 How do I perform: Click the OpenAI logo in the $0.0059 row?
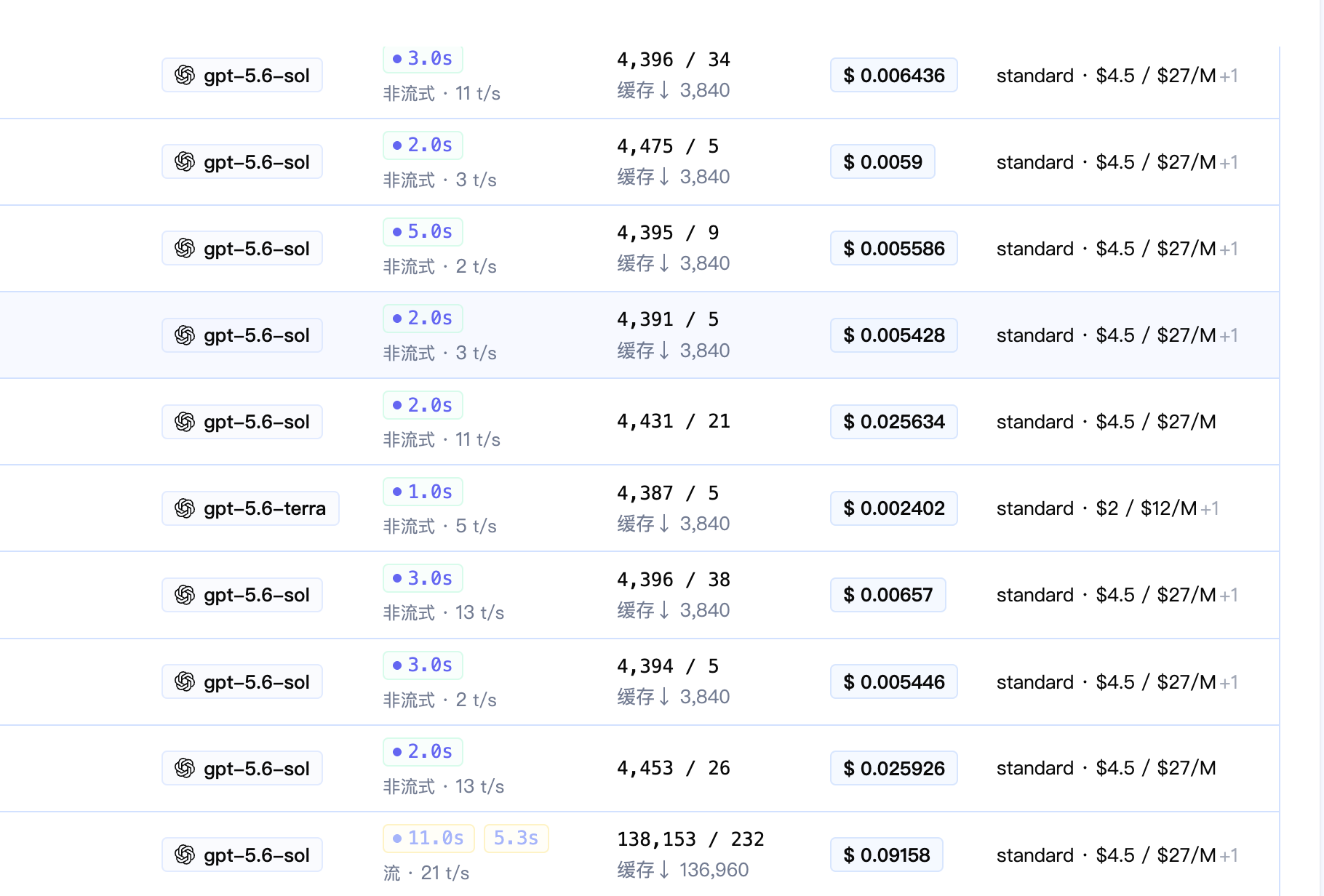[x=185, y=161]
